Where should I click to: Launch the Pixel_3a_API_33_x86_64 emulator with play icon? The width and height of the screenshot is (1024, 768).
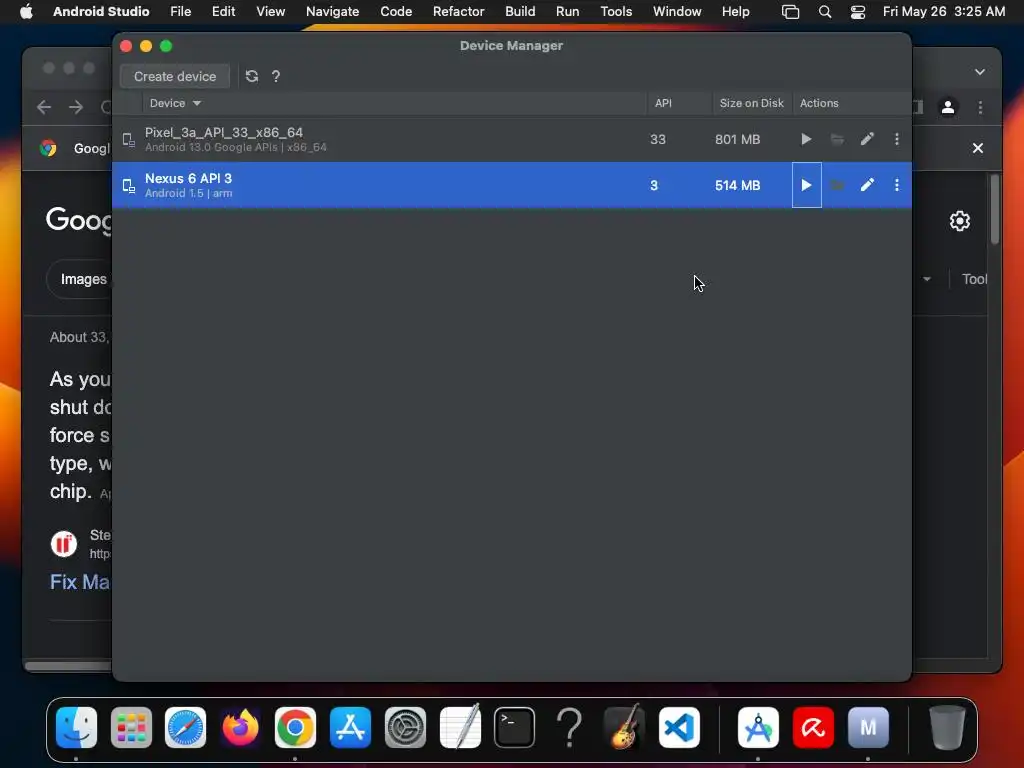point(806,139)
